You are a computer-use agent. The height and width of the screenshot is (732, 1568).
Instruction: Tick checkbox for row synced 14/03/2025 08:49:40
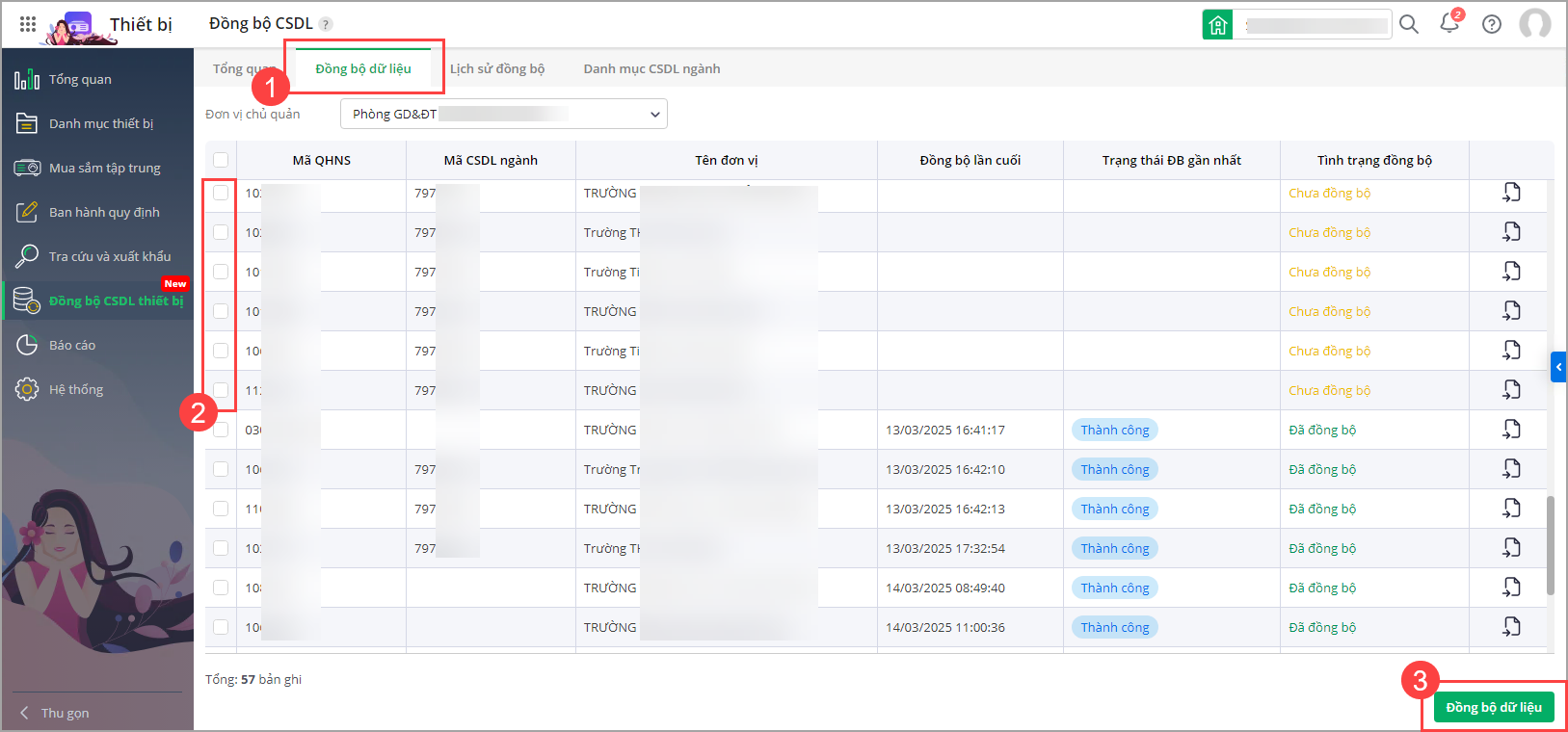pos(221,588)
